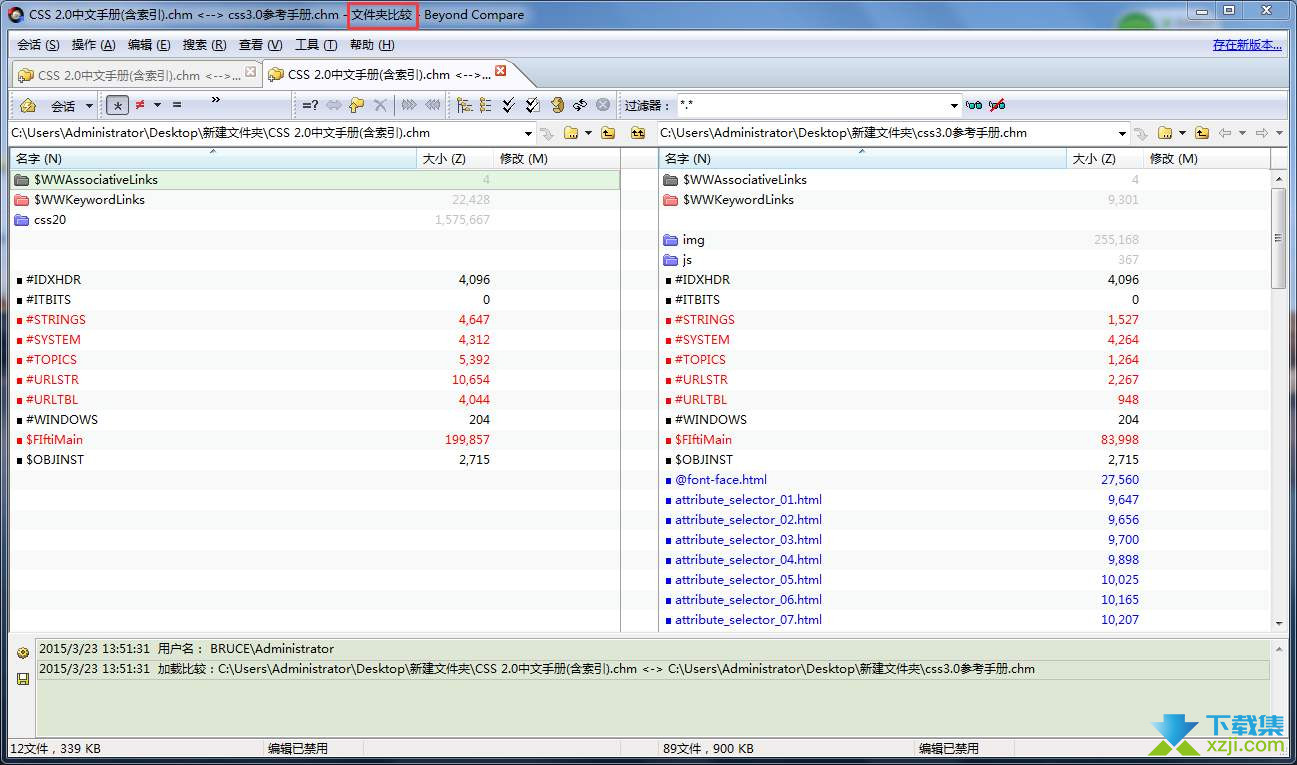Switch to the first session tab
This screenshot has width=1297, height=765.
[137, 75]
